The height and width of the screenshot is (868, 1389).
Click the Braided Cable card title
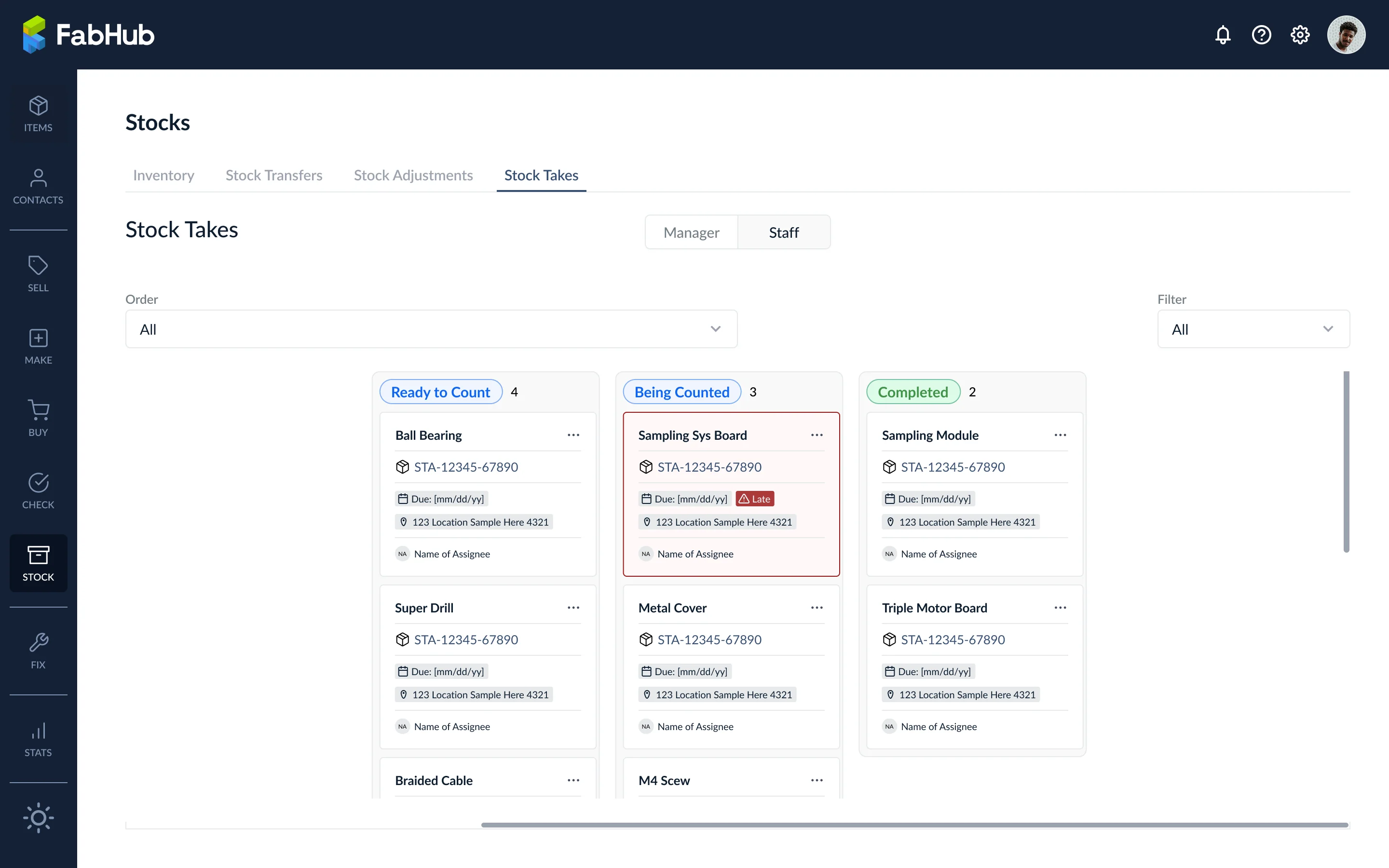tap(434, 780)
